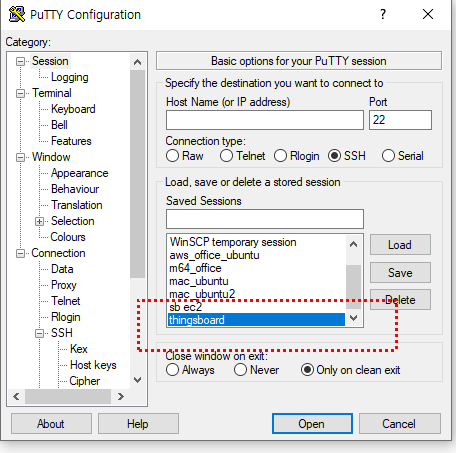Collapse the Connection tree node
456x453 pixels.
coord(20,253)
